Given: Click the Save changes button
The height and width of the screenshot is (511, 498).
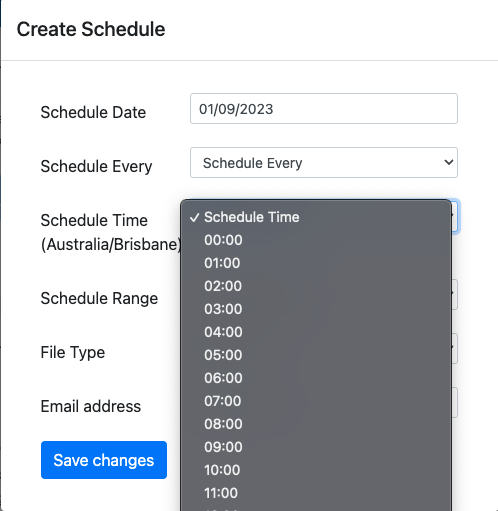Looking at the screenshot, I should click(104, 460).
